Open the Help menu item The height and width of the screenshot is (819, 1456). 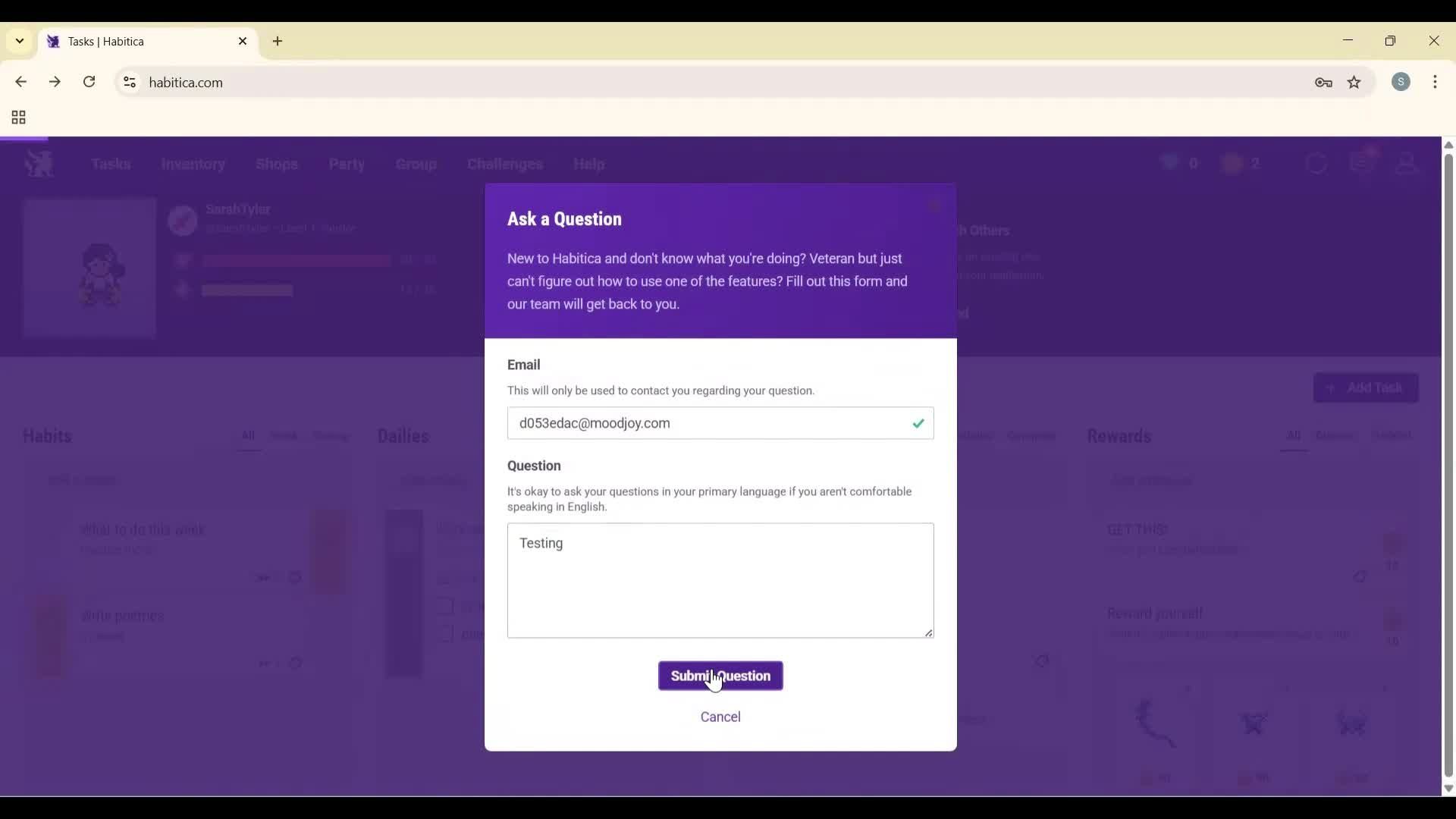(x=590, y=164)
